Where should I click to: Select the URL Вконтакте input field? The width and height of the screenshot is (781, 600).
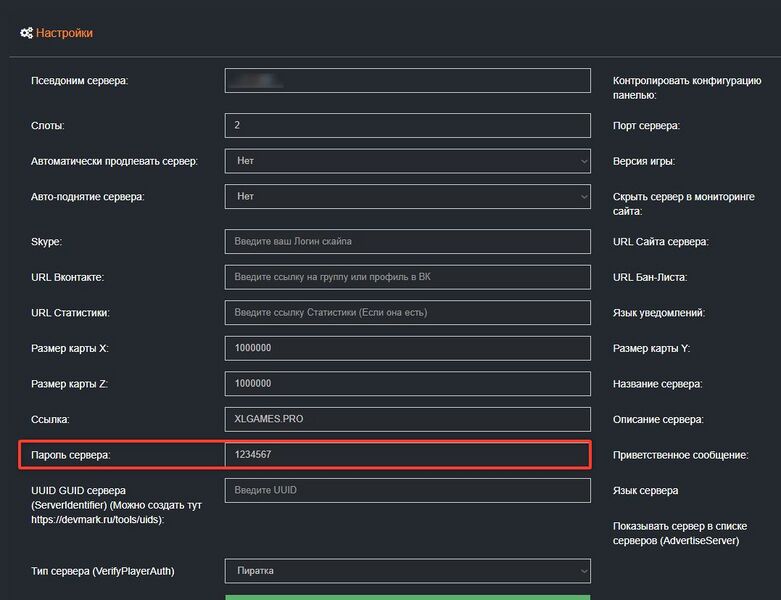click(x=407, y=277)
